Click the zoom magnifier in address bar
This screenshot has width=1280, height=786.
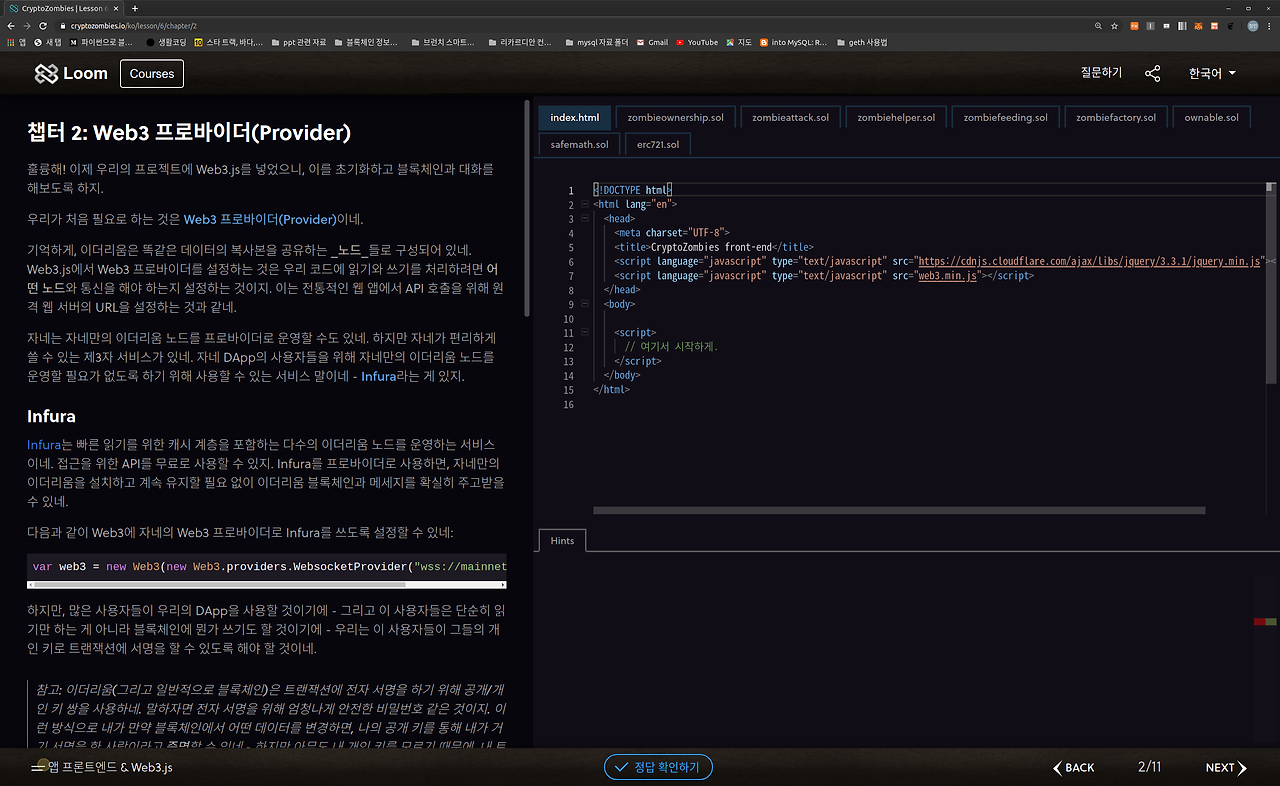pyautogui.click(x=1099, y=25)
